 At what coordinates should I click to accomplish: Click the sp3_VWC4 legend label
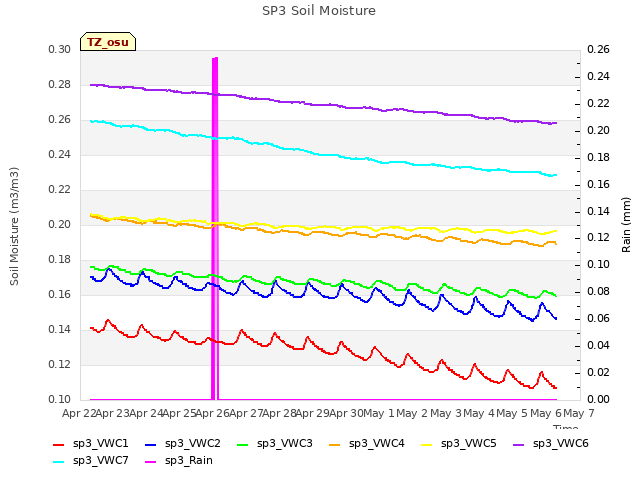(376, 443)
